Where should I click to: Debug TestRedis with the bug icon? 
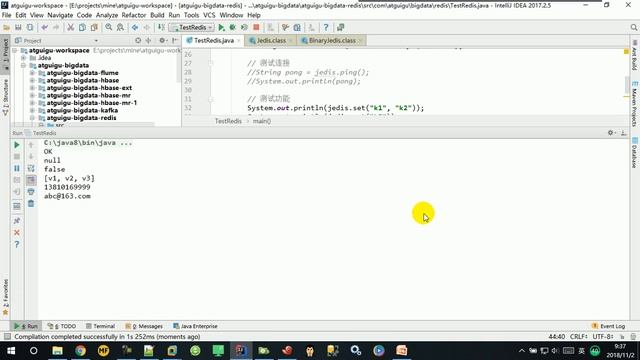pyautogui.click(x=233, y=27)
